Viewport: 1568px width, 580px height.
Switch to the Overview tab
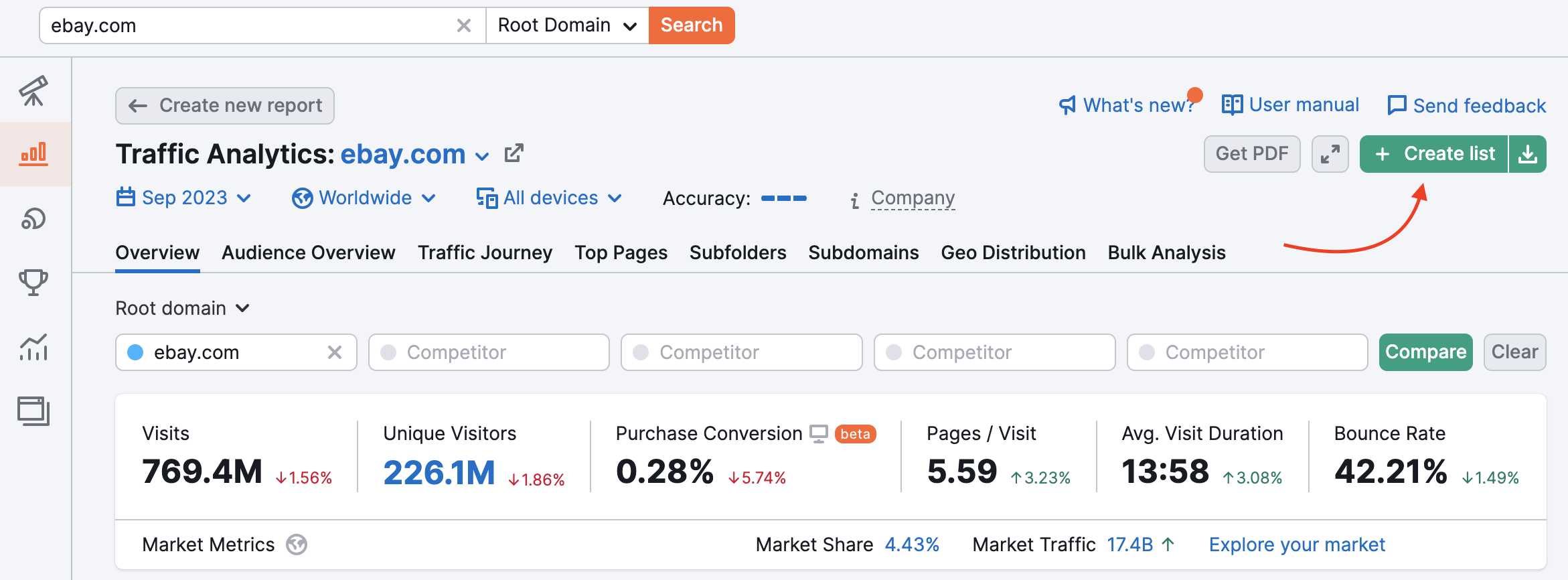pos(157,252)
